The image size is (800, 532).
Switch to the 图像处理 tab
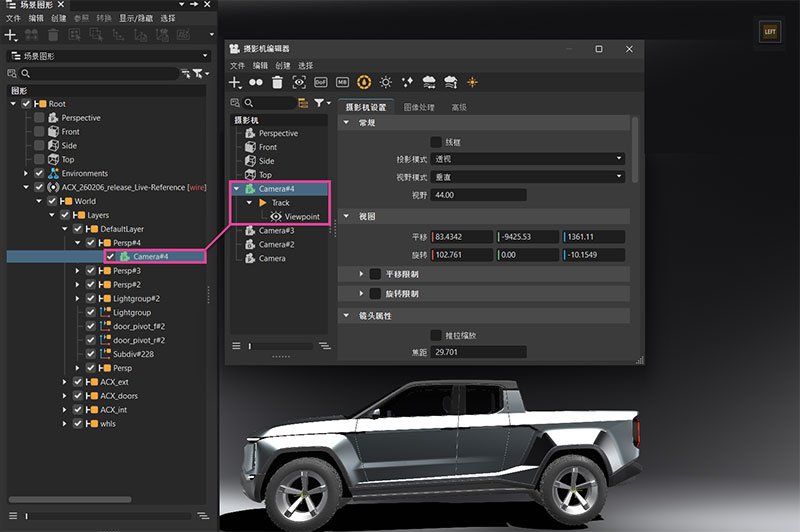point(419,107)
